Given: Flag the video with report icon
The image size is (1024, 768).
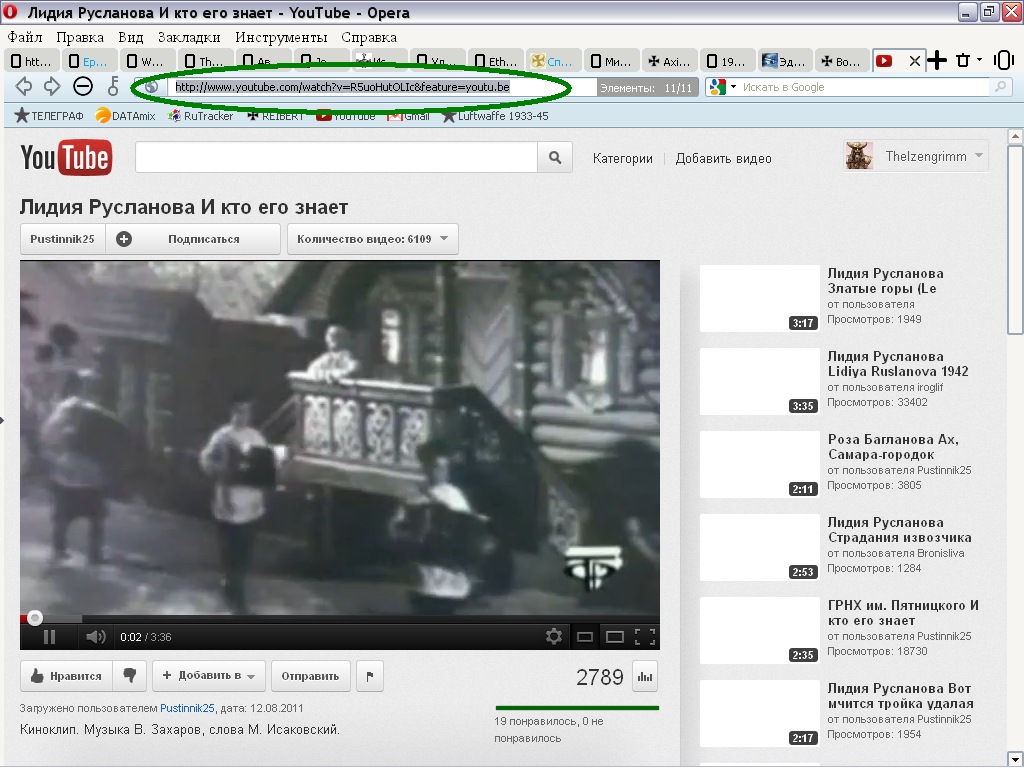Looking at the screenshot, I should (x=369, y=676).
